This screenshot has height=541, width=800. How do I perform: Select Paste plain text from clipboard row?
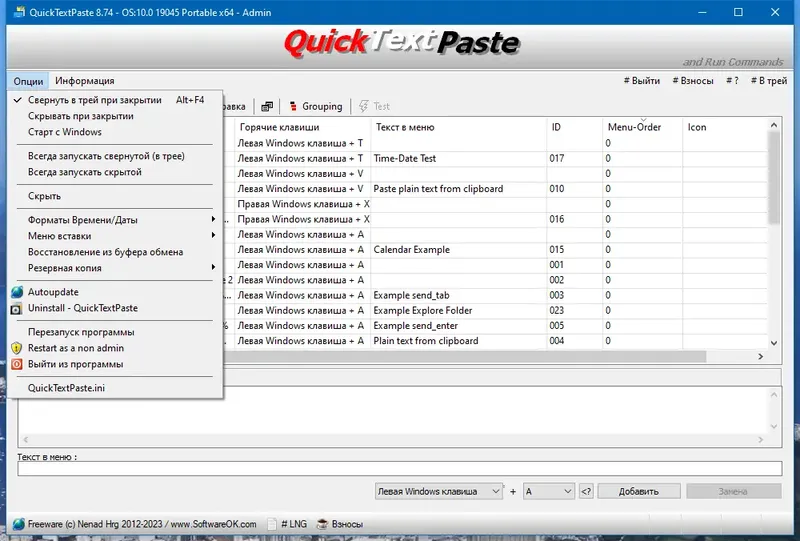pos(494,189)
